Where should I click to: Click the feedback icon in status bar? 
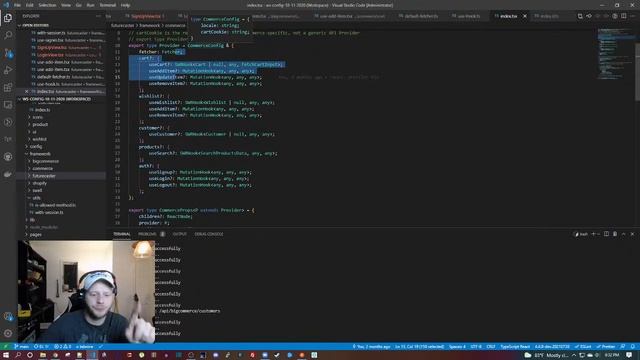pyautogui.click(x=623, y=347)
